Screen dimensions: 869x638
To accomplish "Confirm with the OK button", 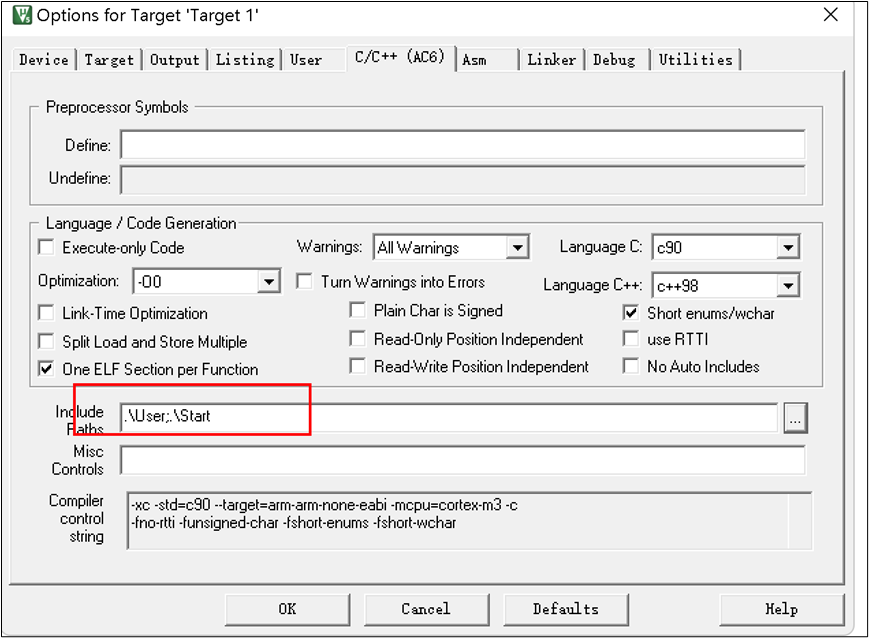I will click(288, 609).
